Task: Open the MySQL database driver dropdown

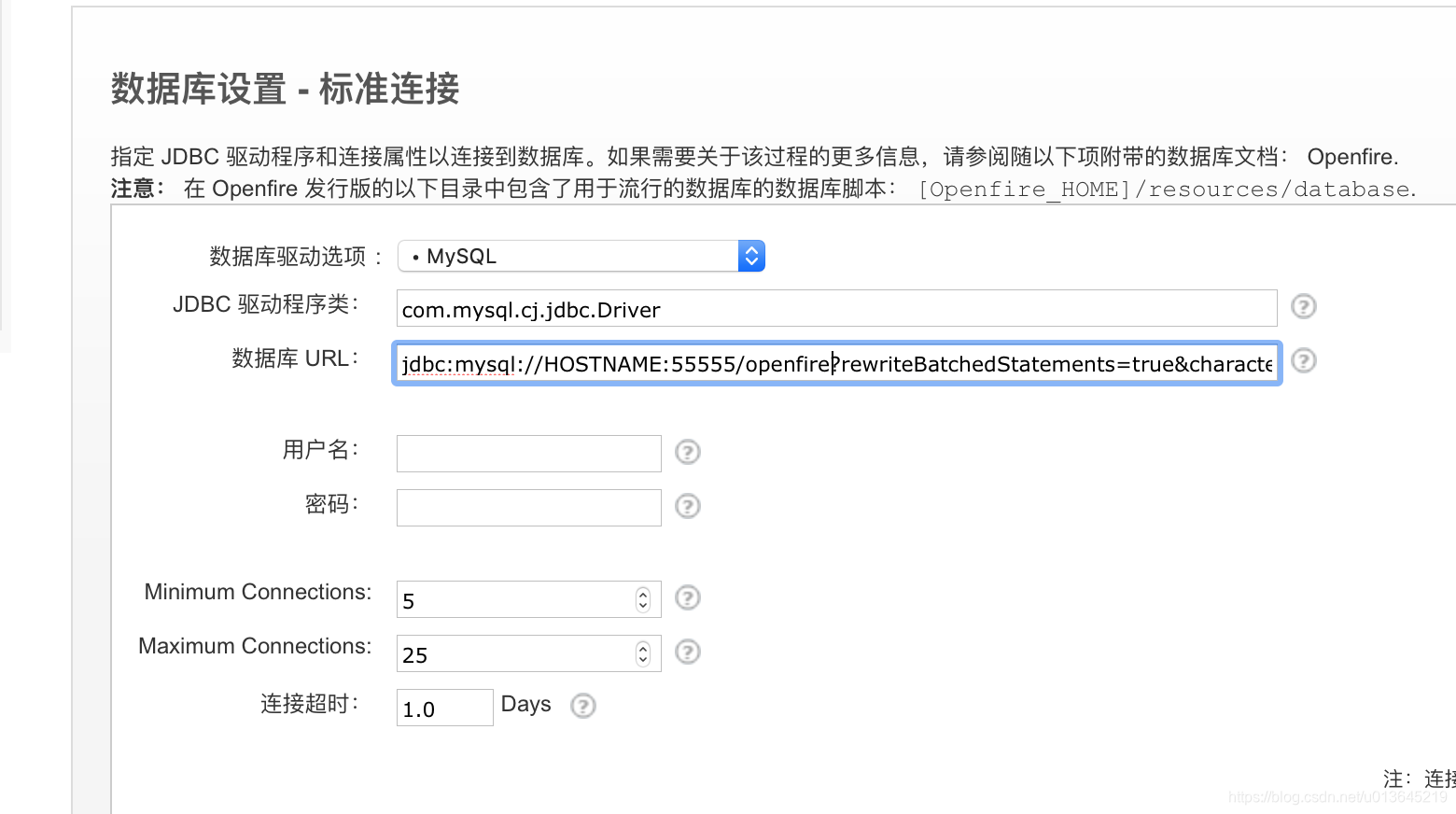Action: tap(581, 256)
